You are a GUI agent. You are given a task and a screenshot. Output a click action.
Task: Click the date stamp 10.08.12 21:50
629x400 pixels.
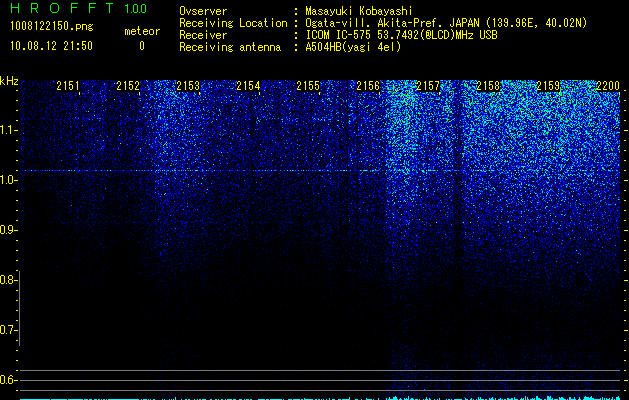[x=51, y=46]
